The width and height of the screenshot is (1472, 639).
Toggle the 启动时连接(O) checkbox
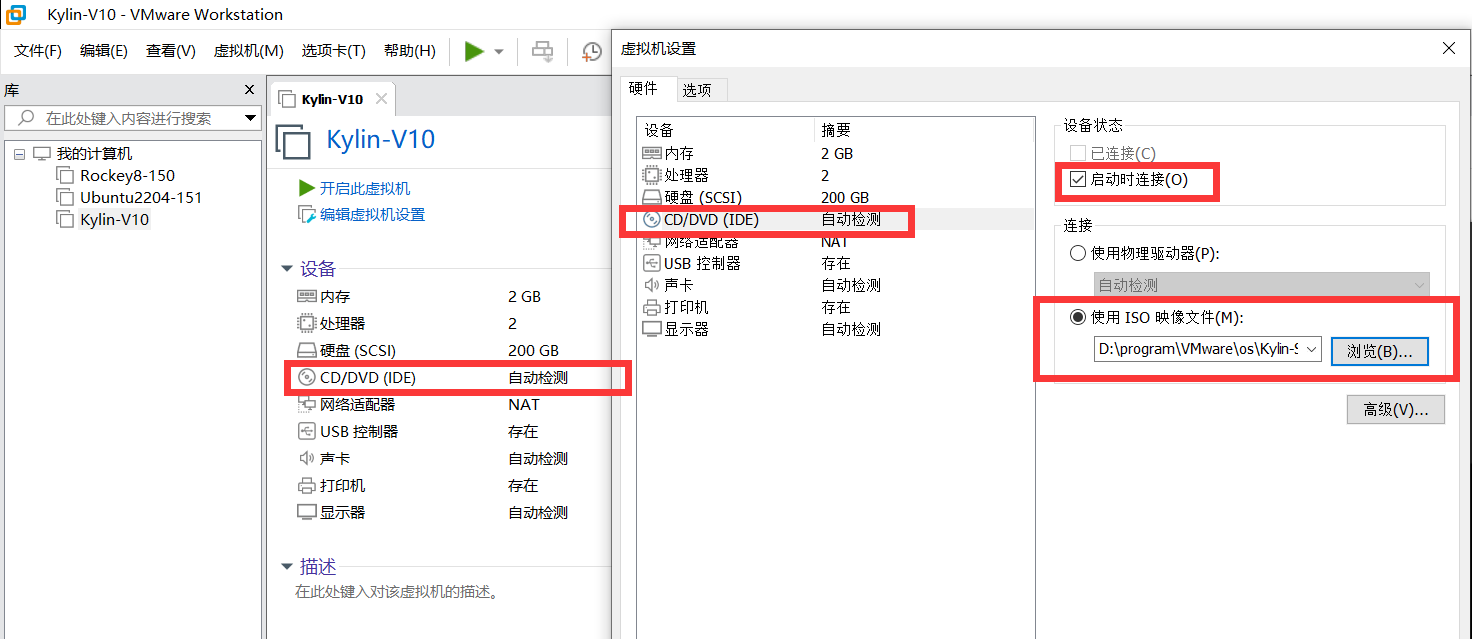[x=1077, y=180]
